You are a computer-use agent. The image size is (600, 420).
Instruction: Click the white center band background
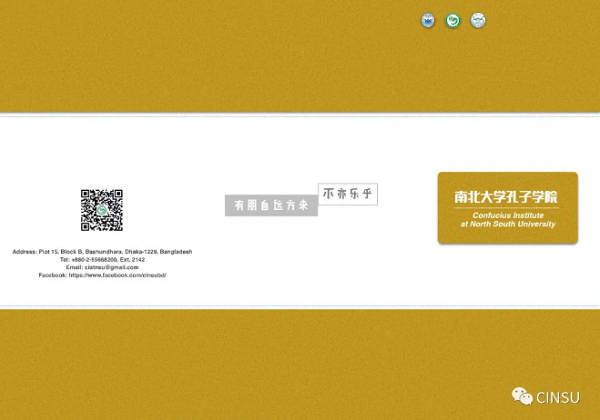coord(300,140)
